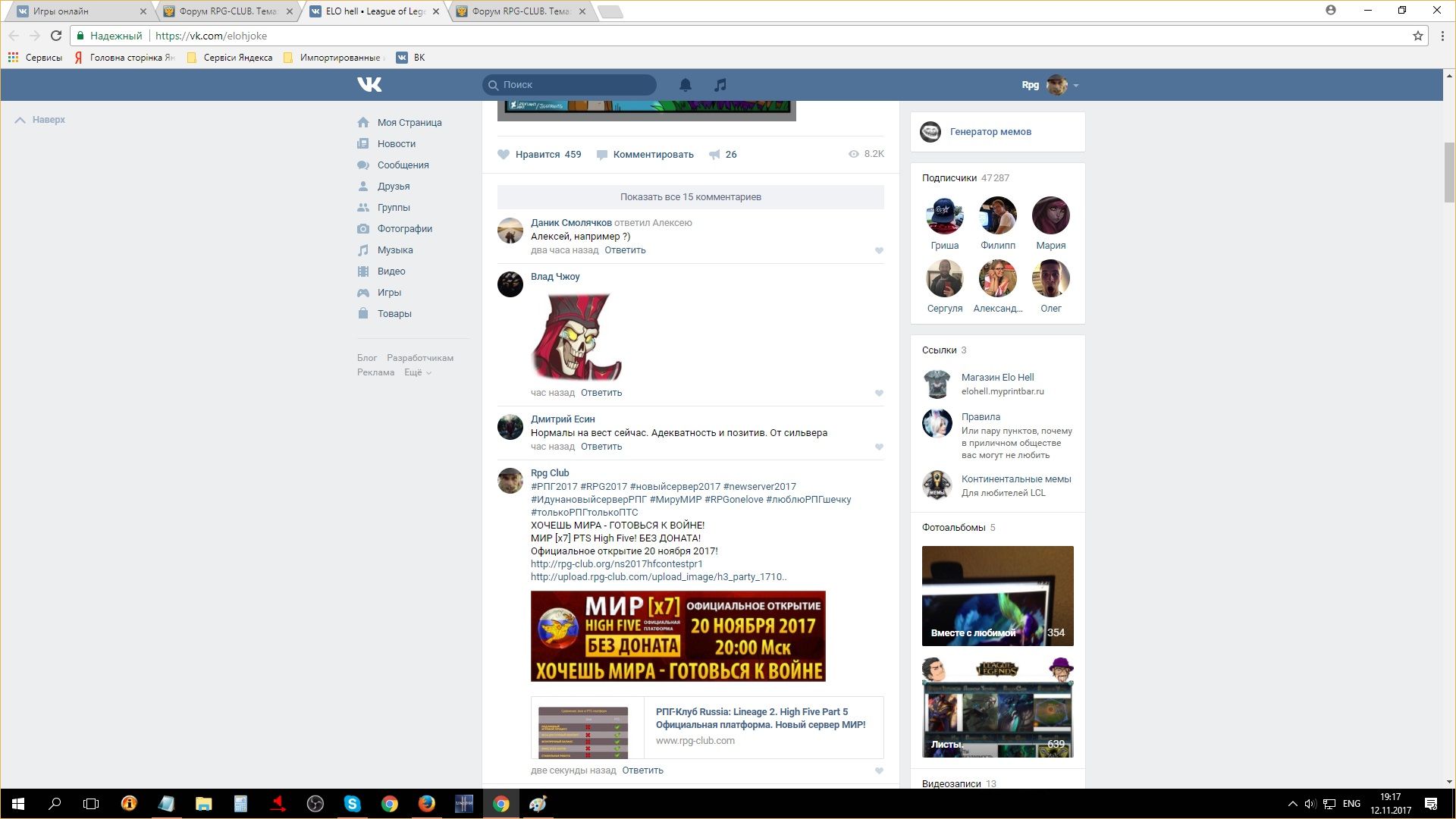This screenshot has height=819, width=1456.
Task: Expand Показать все 15 комментариев
Action: [690, 197]
